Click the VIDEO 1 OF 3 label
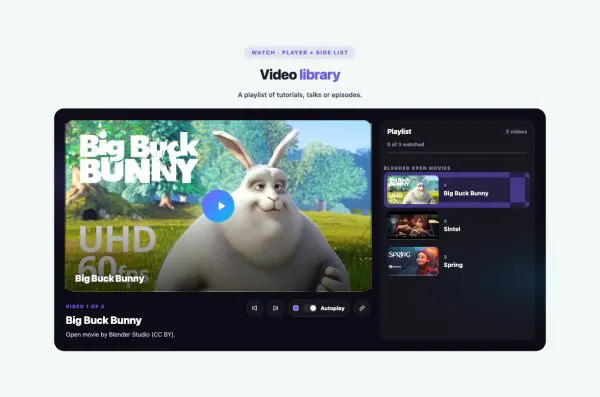Viewport: 600px width, 397px height. 85,306
